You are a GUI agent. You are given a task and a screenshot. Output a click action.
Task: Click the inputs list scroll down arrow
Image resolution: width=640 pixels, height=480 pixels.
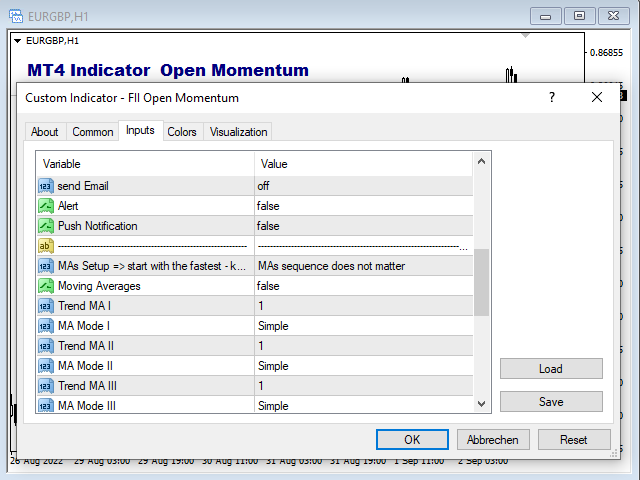(x=482, y=404)
